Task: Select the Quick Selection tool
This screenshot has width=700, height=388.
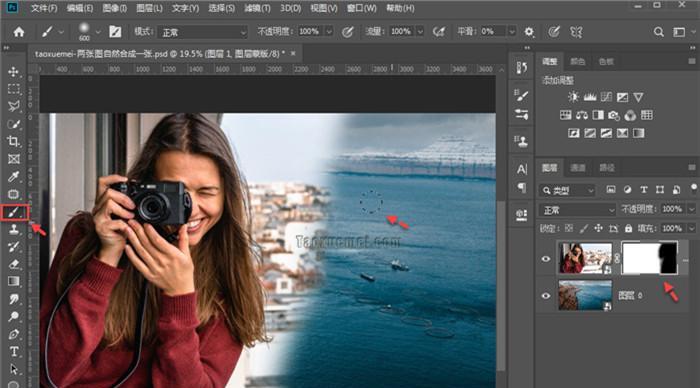Action: [13, 124]
